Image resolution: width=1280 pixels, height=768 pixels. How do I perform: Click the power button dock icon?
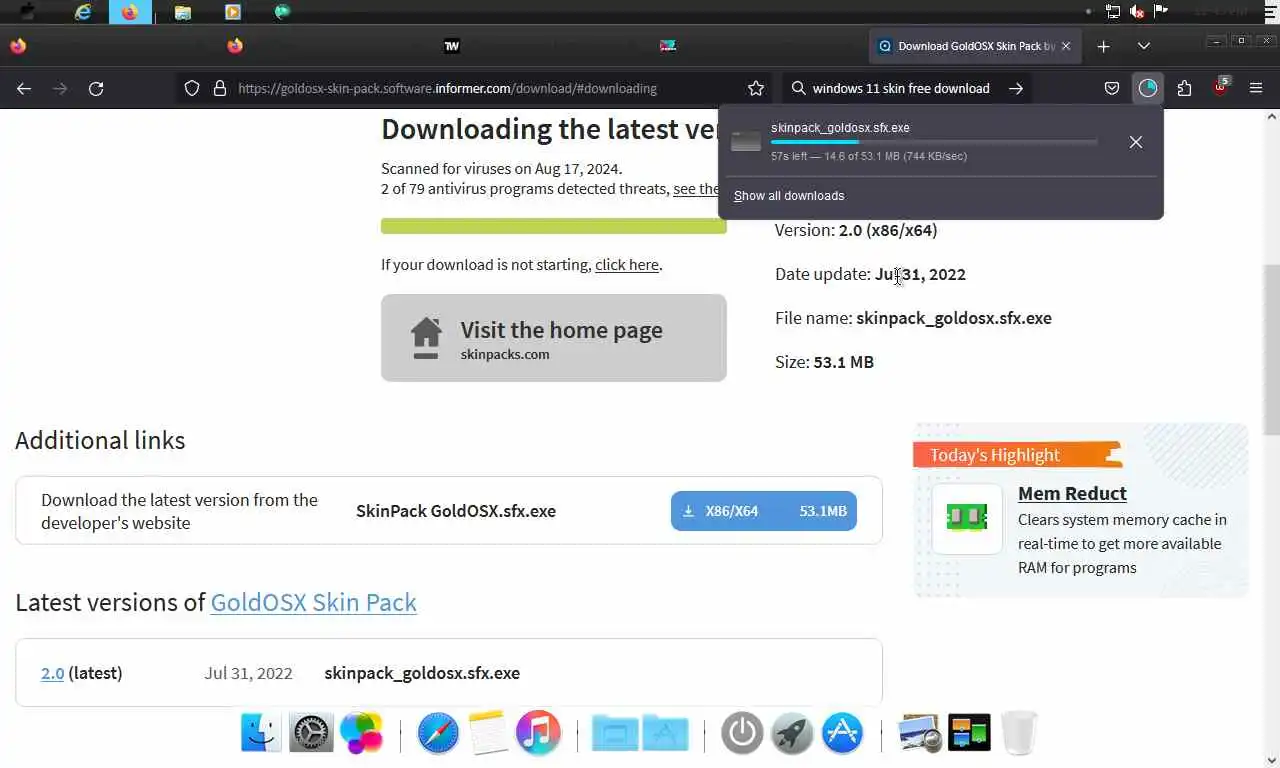tap(742, 733)
